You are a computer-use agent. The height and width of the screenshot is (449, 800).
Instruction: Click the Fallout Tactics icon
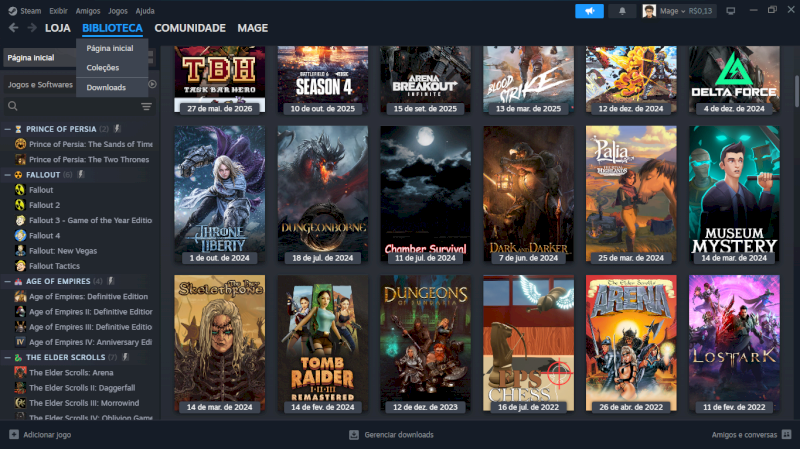[20, 266]
